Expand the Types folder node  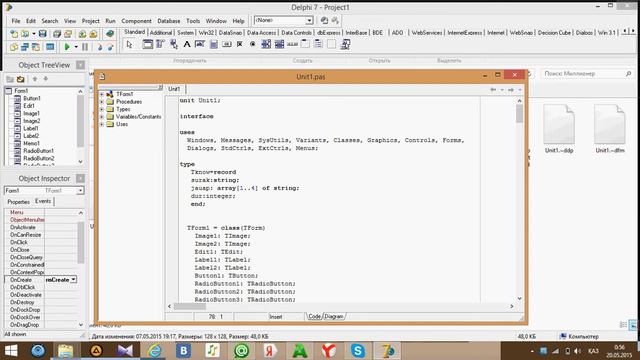click(x=102, y=109)
